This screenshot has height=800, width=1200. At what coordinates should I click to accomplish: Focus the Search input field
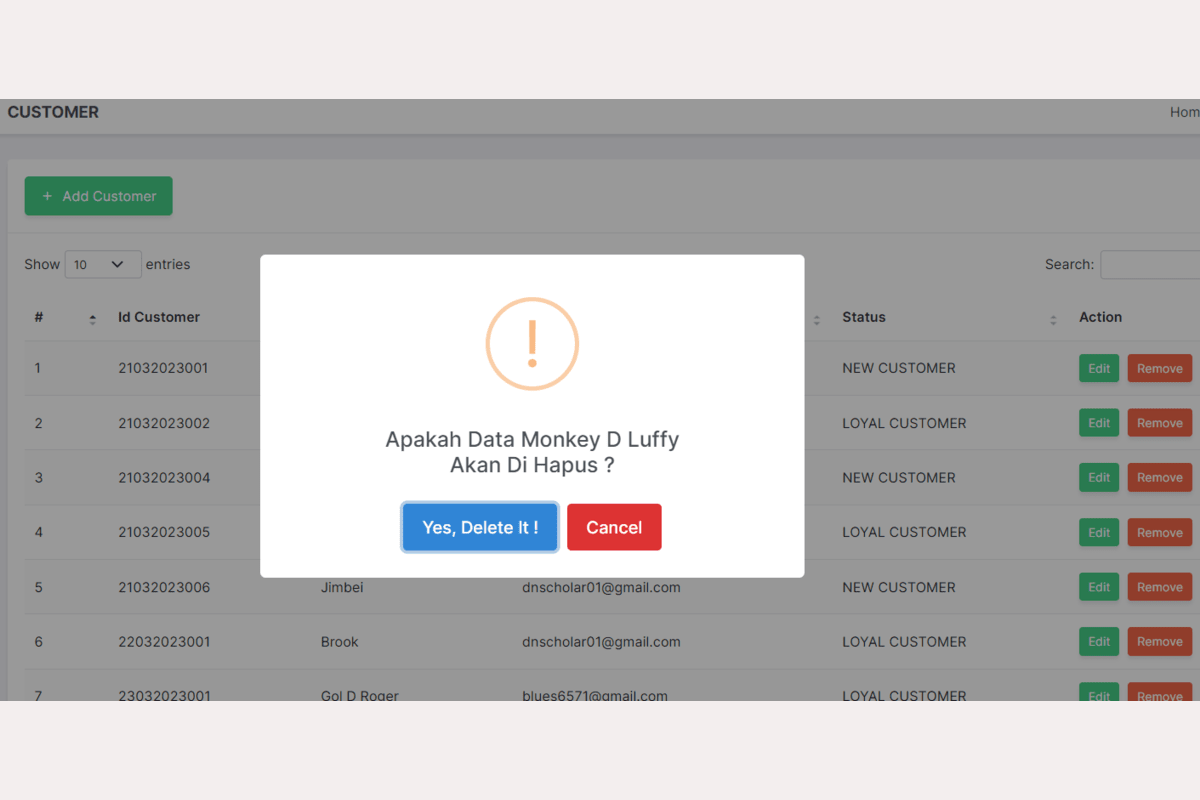pyautogui.click(x=1150, y=265)
